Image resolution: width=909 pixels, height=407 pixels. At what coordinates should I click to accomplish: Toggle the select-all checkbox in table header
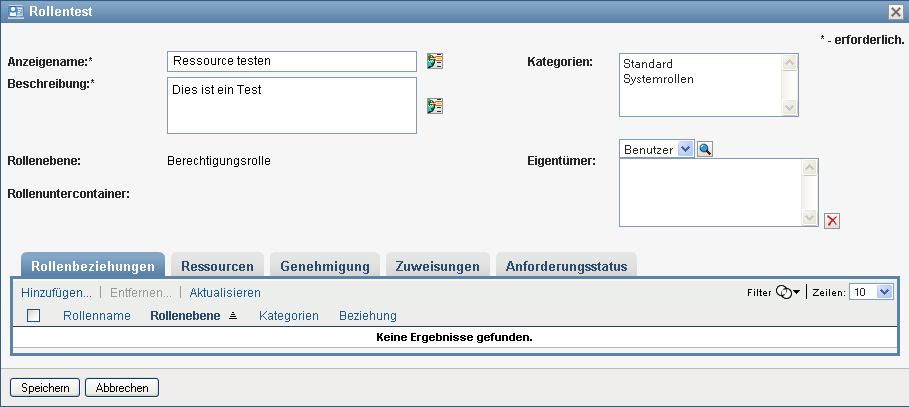pos(34,316)
